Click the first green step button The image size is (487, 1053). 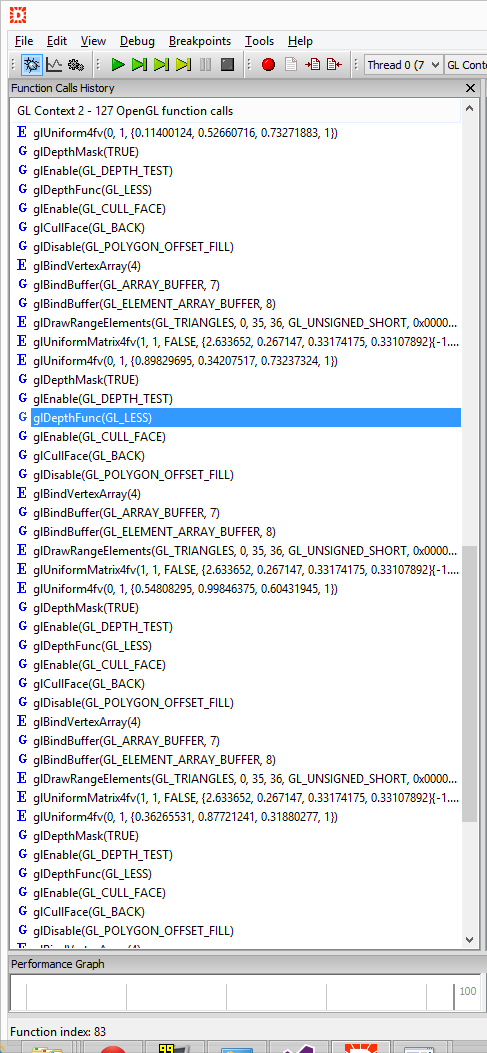[140, 64]
